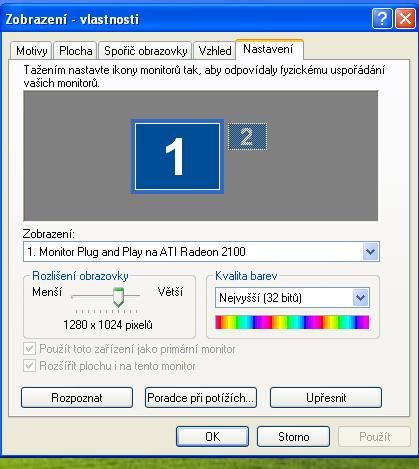Toggle 'Použít toto zařízení jako primární monitor' checkbox
Image resolution: width=419 pixels, height=469 pixels.
(x=29, y=349)
